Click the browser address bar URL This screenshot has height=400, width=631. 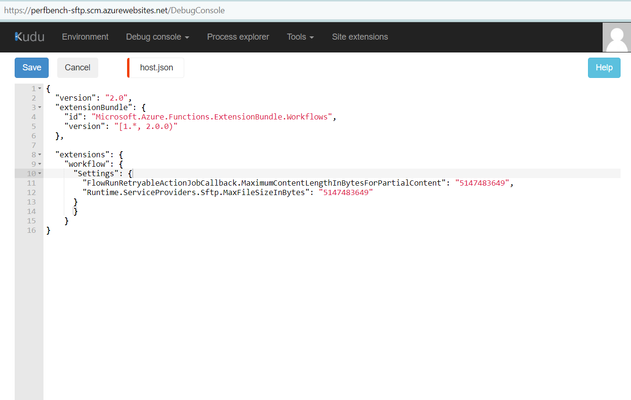click(114, 10)
